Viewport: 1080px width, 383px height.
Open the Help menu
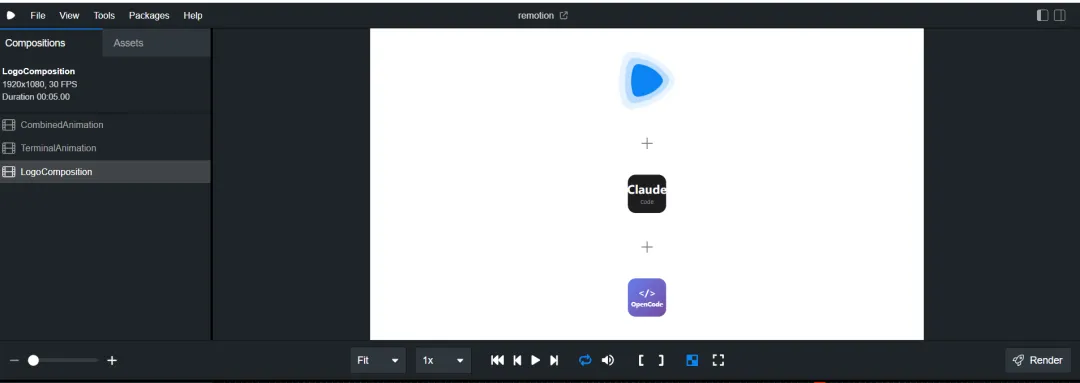pos(193,15)
